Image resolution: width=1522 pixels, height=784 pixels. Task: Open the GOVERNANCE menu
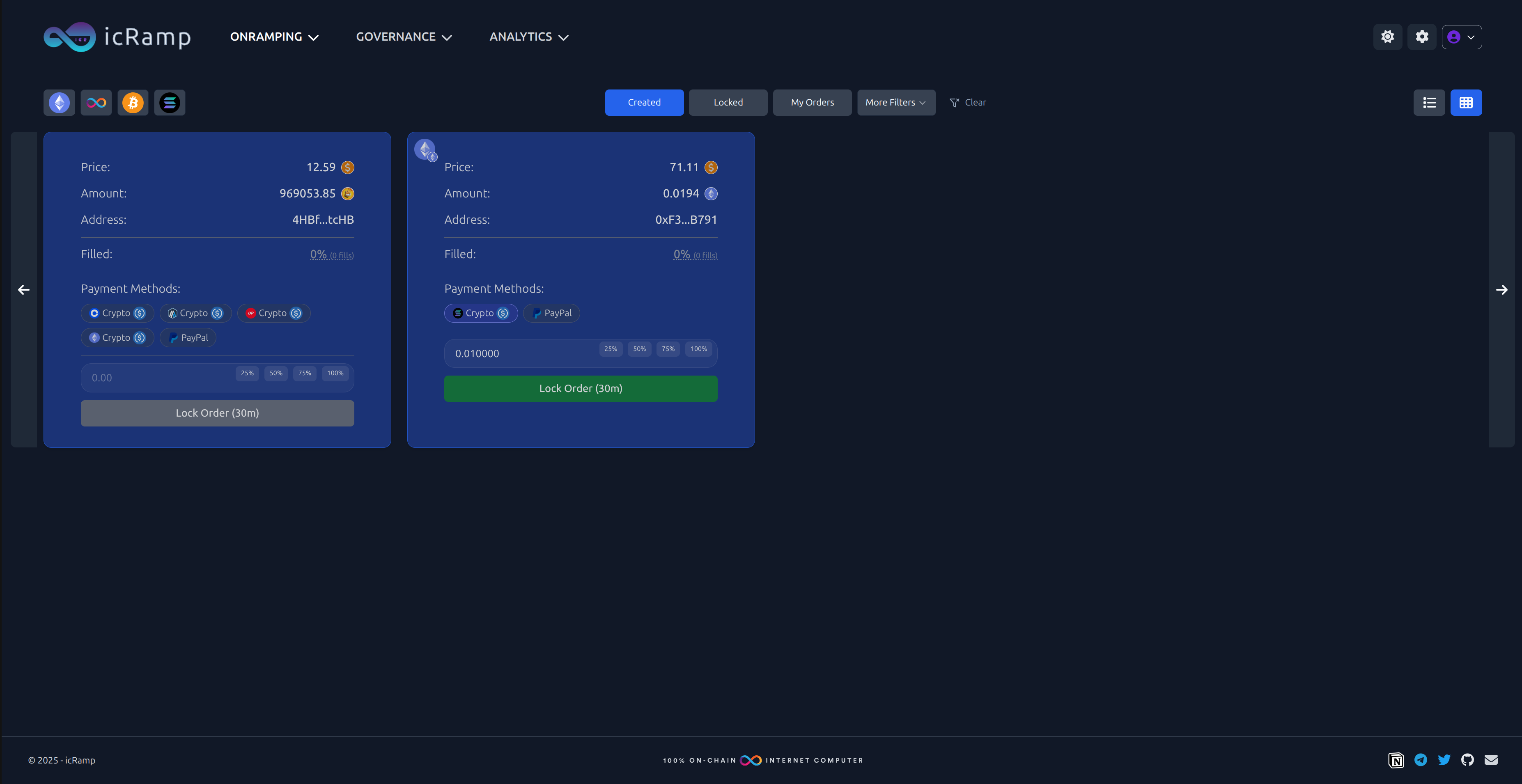click(404, 37)
